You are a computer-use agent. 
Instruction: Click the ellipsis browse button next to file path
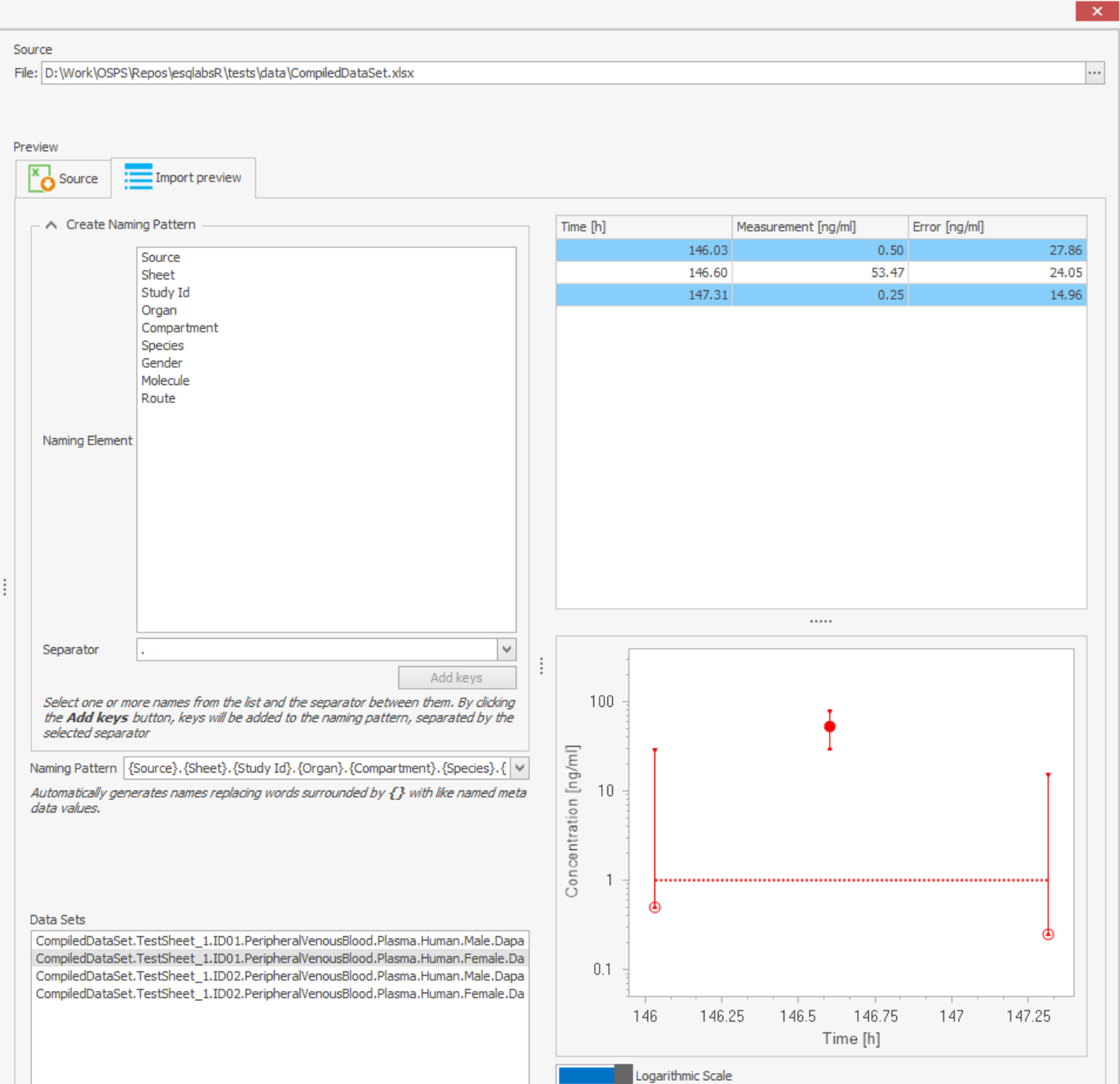click(1095, 73)
